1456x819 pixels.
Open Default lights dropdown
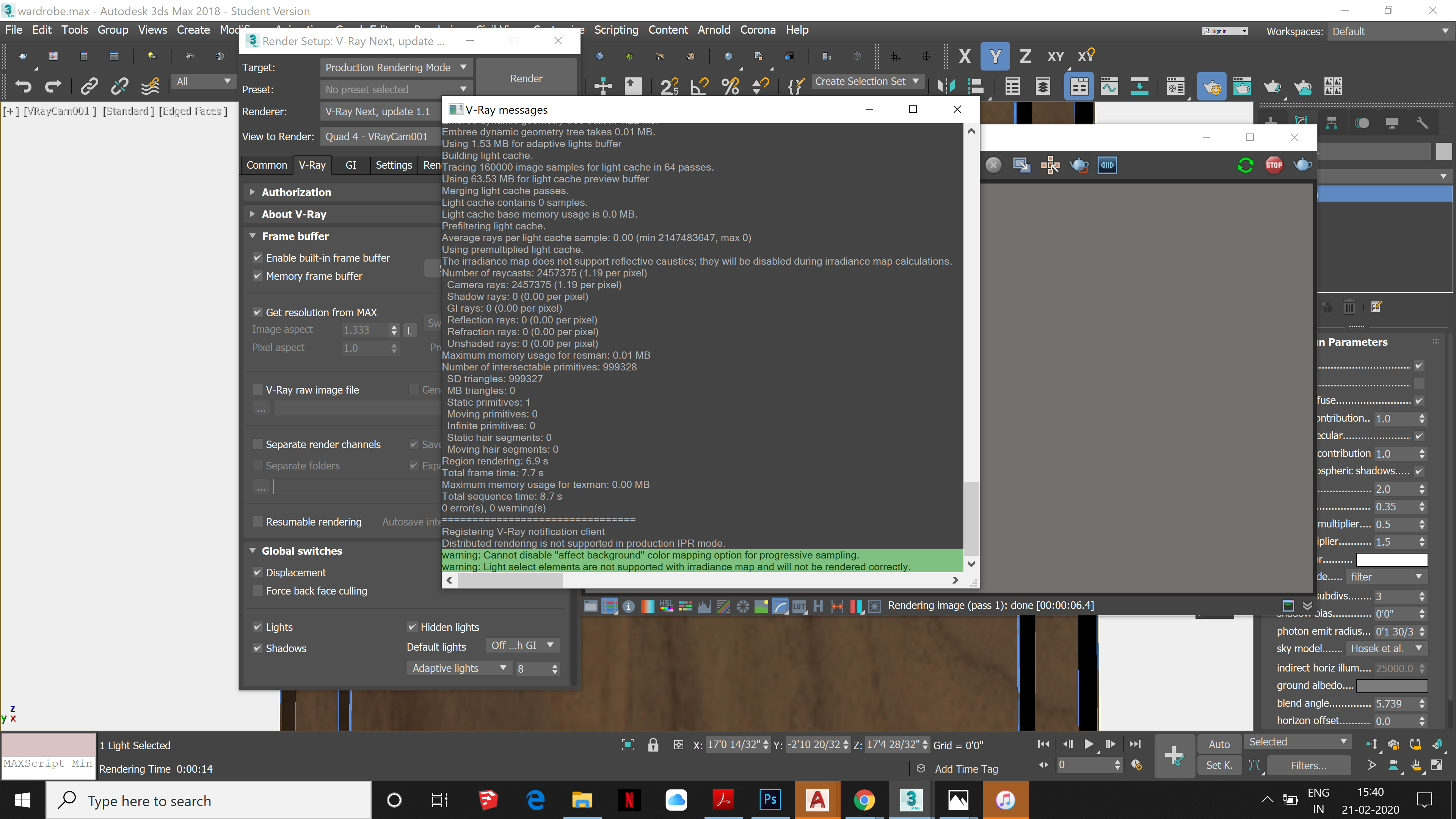522,645
